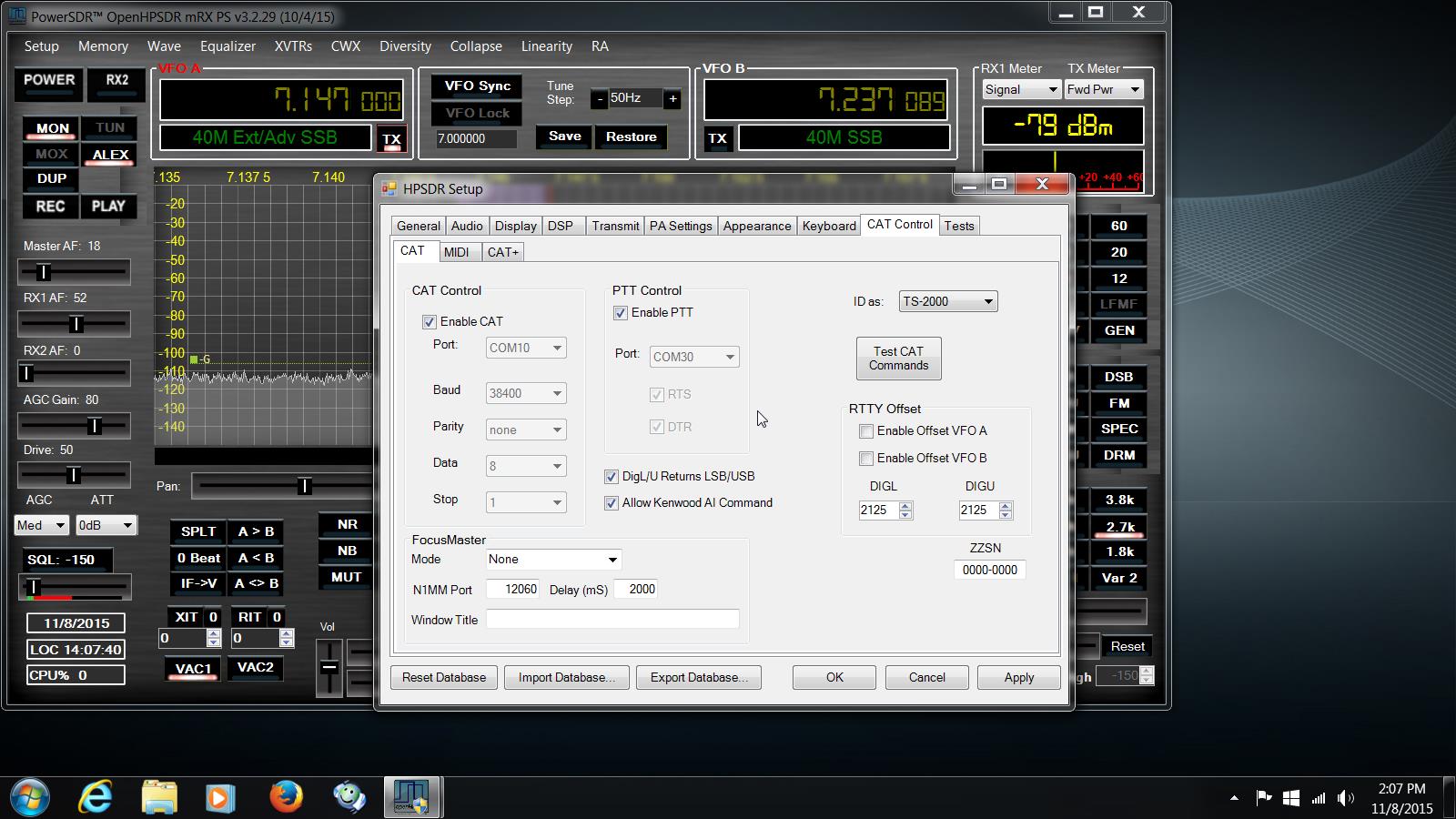Click the Window Title text field
This screenshot has height=819, width=1456.
(612, 620)
